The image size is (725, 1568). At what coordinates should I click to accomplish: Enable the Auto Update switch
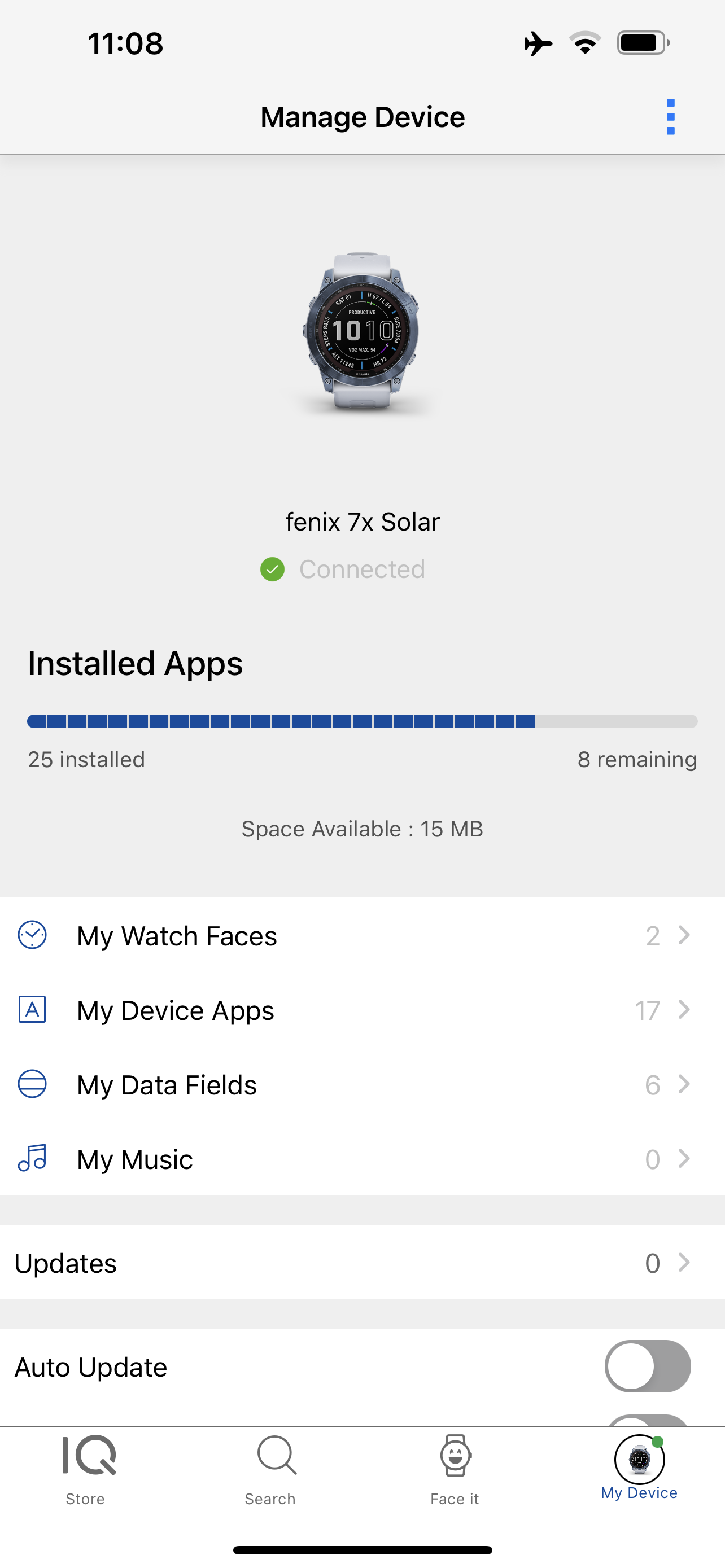point(647,1366)
